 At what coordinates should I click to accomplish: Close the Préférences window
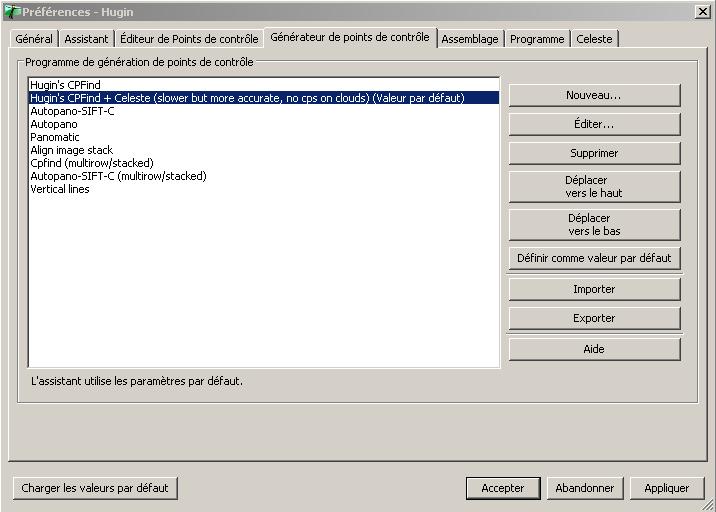coord(702,11)
